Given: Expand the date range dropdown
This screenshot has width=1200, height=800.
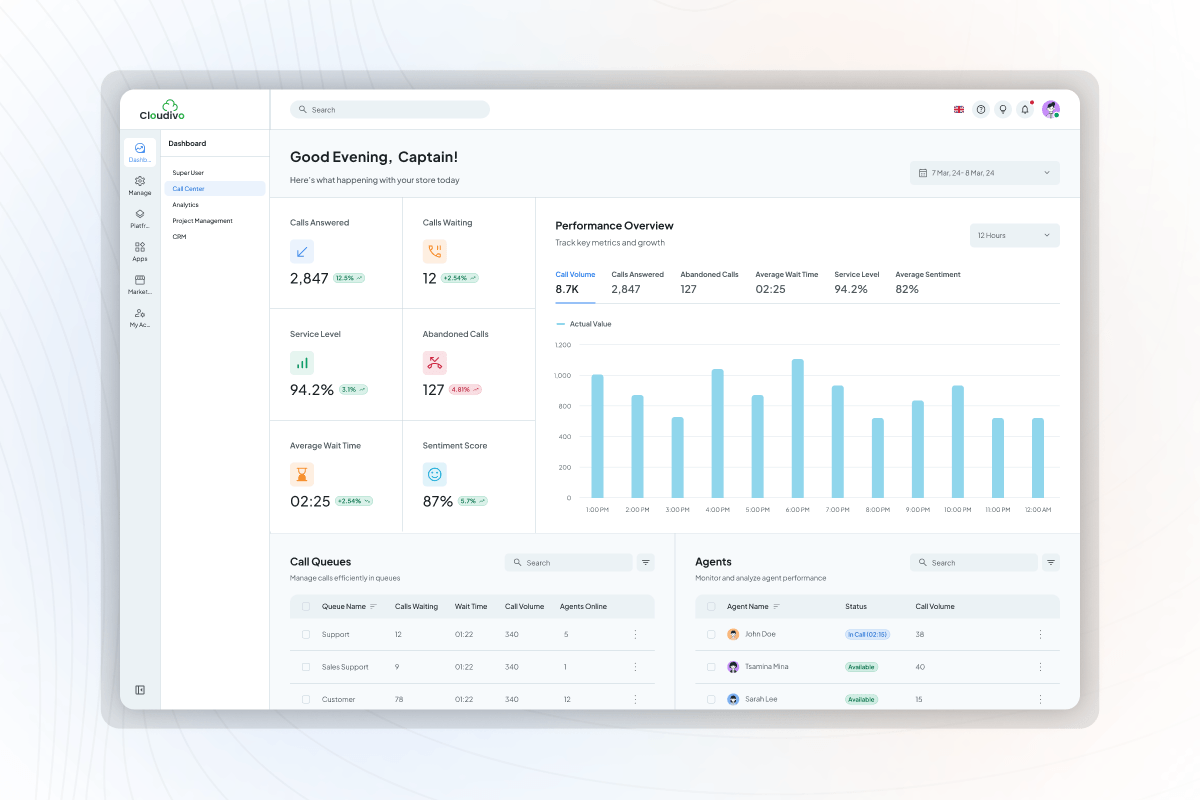Looking at the screenshot, I should 984,173.
